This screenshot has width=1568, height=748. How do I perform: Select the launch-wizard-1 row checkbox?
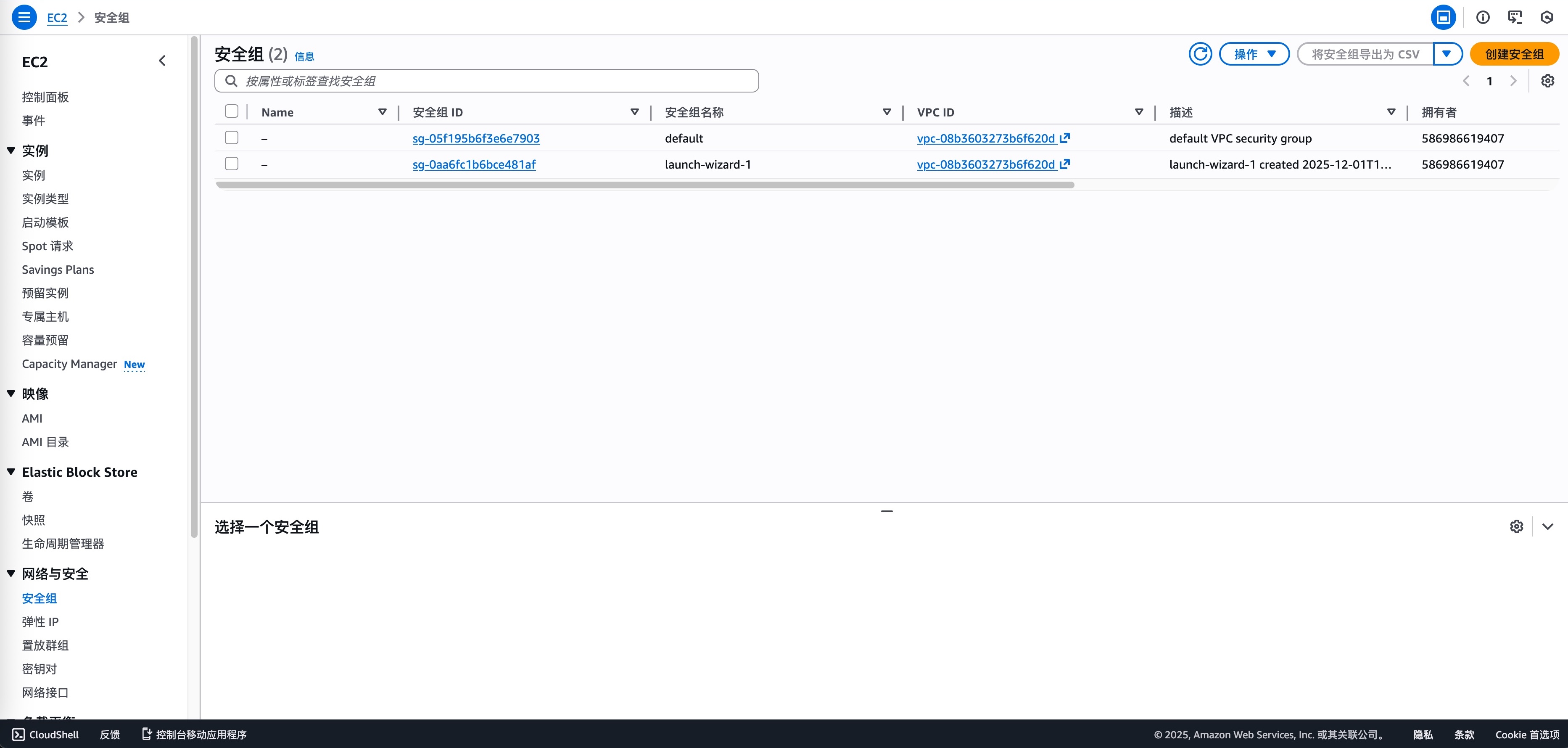[231, 164]
